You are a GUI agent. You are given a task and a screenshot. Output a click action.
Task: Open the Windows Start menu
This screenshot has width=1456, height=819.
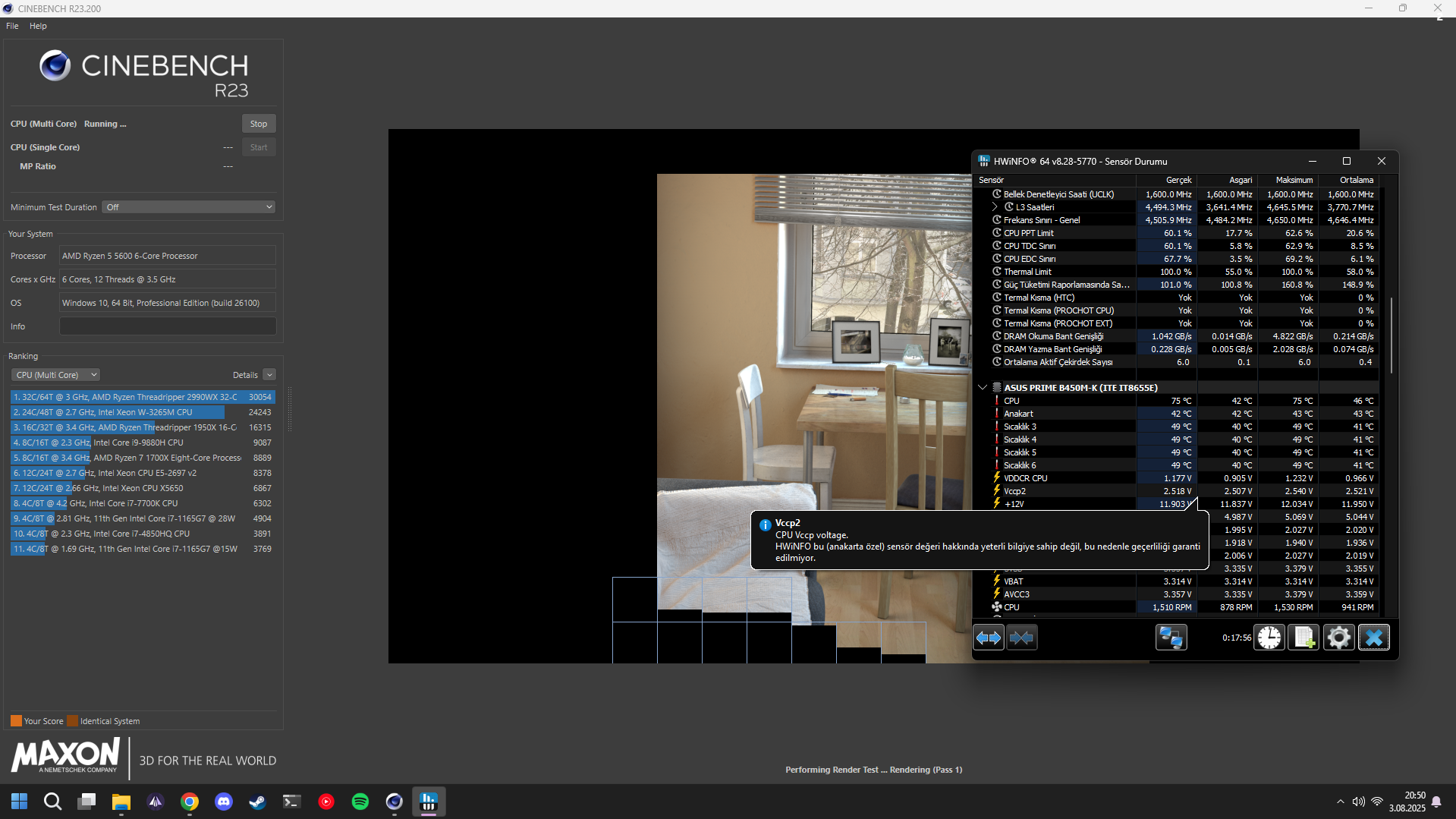tap(19, 802)
